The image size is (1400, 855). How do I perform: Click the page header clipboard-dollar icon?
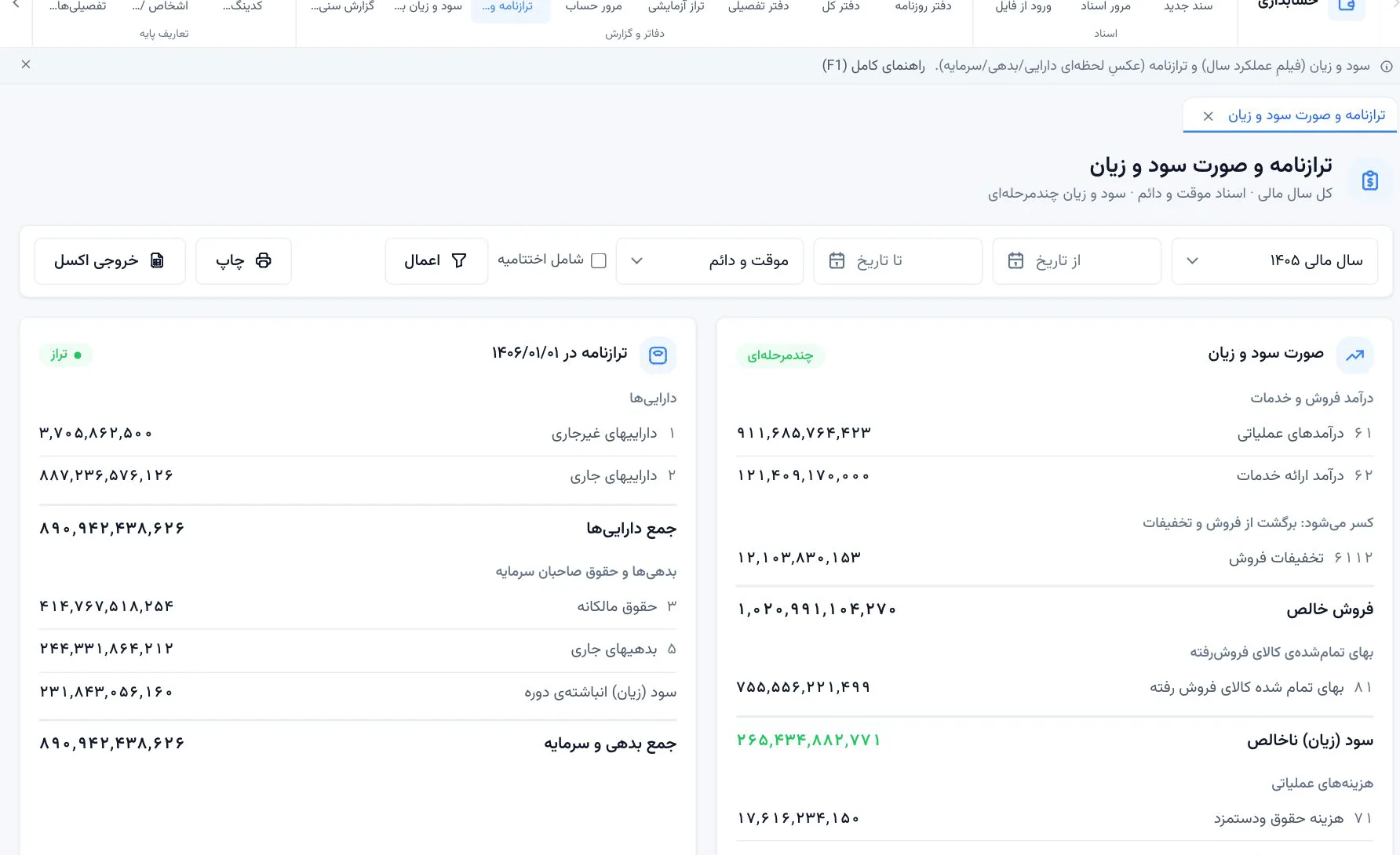coord(1369,180)
